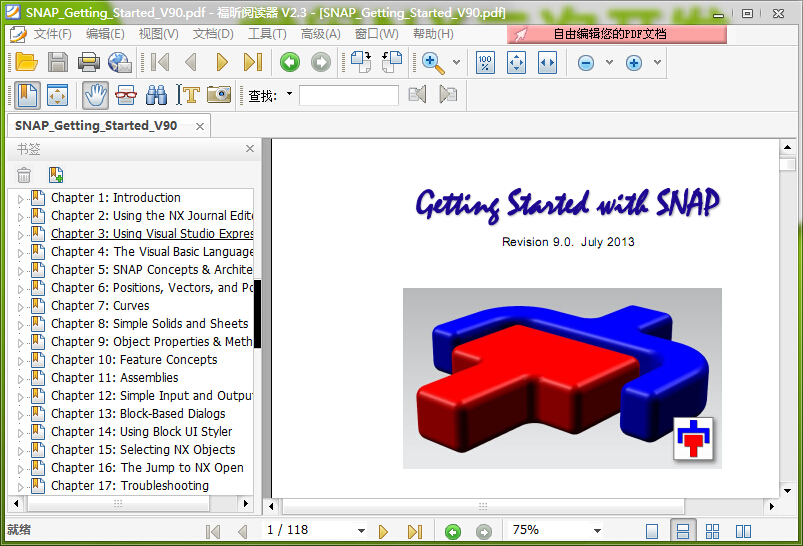The image size is (803, 546).
Task: Click the pink PDF editing advertisement banner
Action: pyautogui.click(x=616, y=34)
